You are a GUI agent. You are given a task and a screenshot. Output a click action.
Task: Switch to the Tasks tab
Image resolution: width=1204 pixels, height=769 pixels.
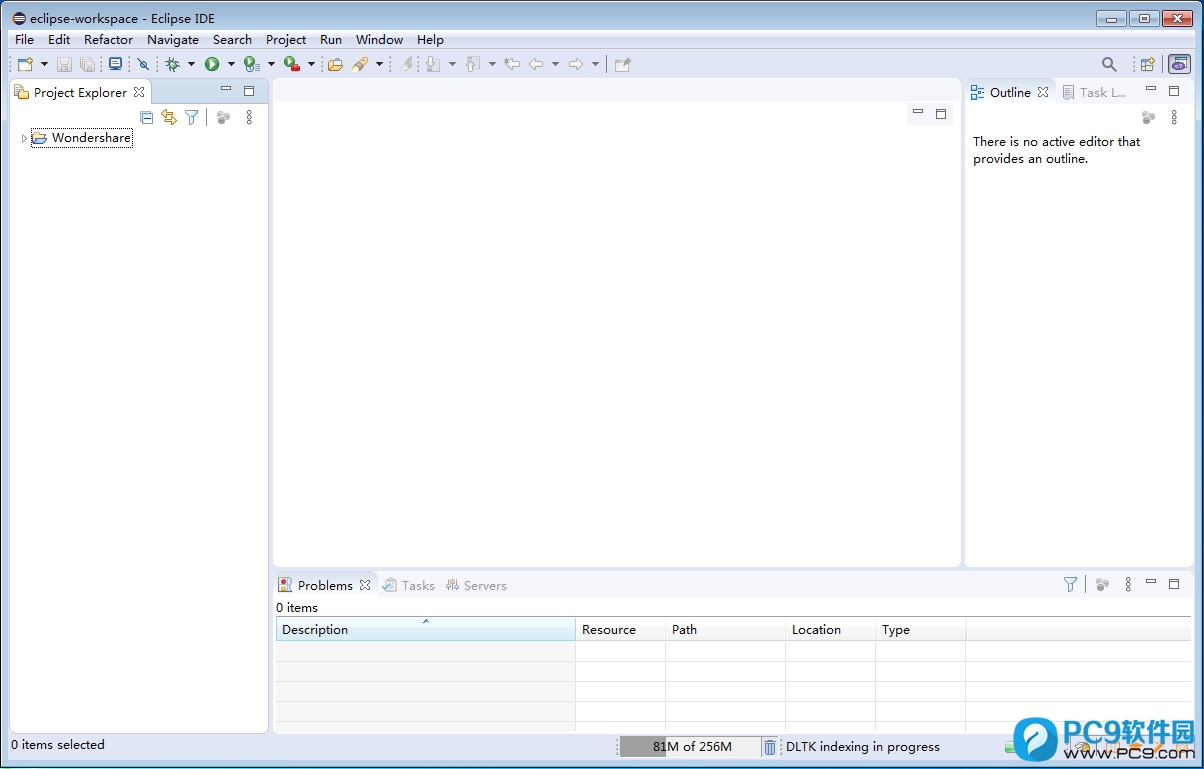tap(409, 585)
